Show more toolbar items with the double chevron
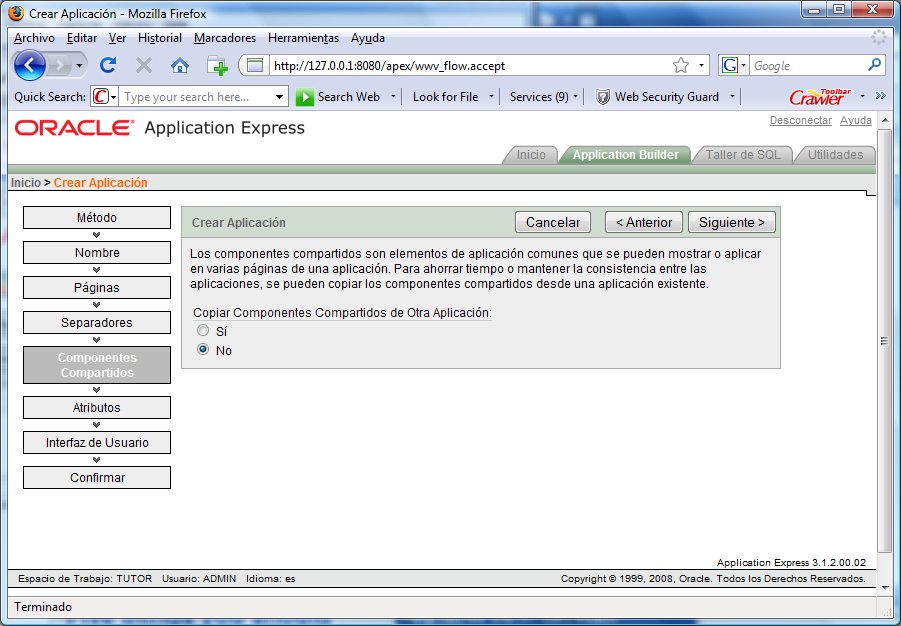 880,96
